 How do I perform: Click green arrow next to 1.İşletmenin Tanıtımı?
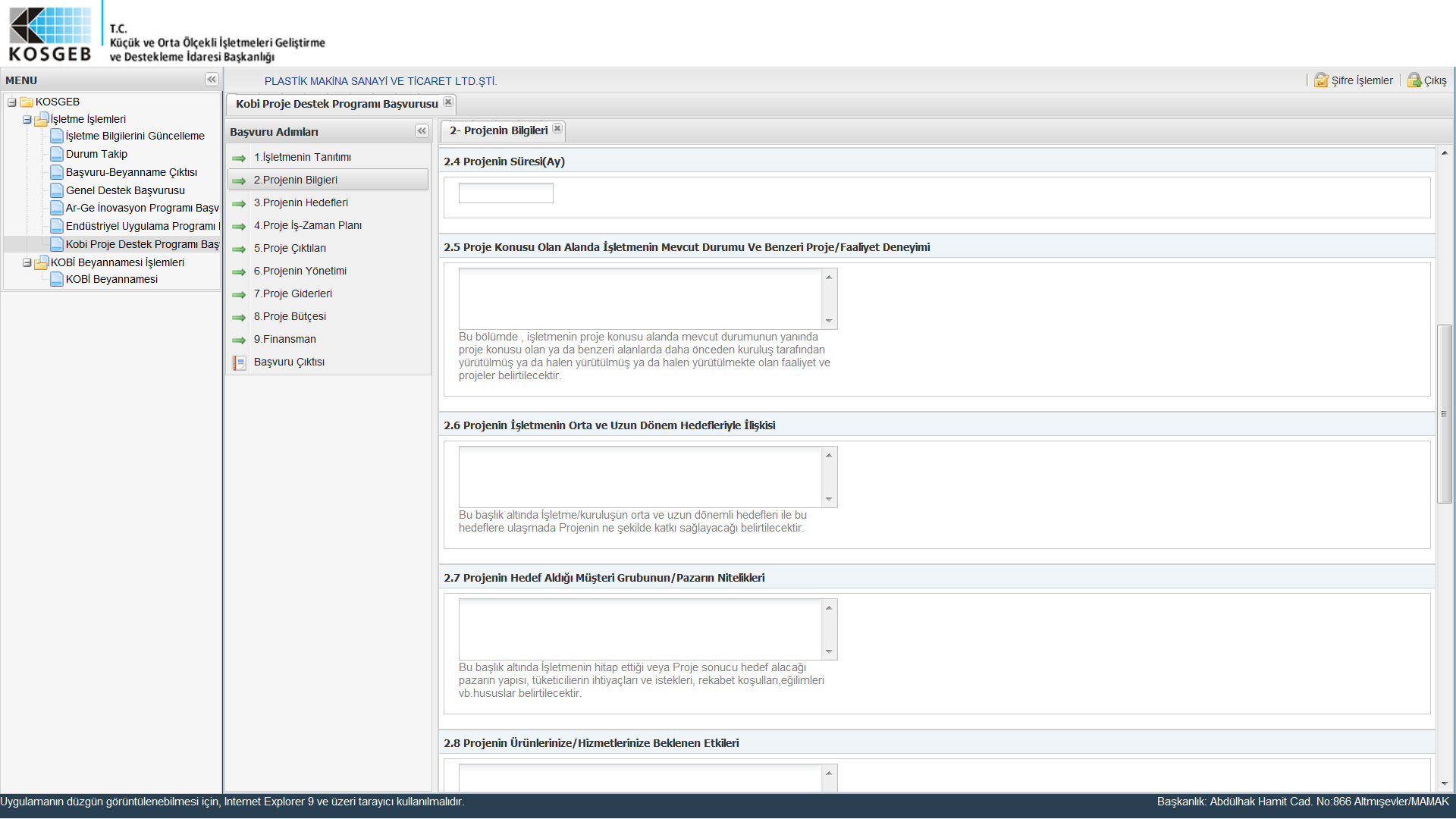coord(239,158)
